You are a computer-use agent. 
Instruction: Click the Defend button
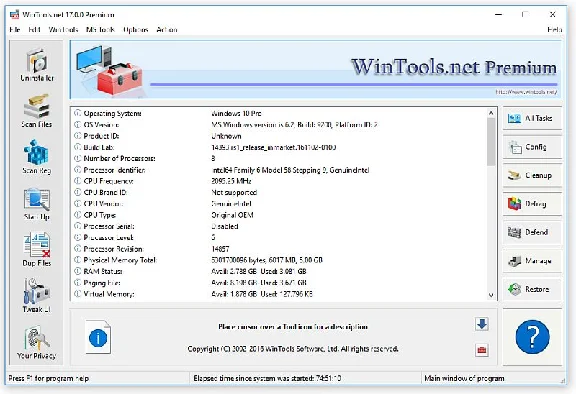point(532,232)
